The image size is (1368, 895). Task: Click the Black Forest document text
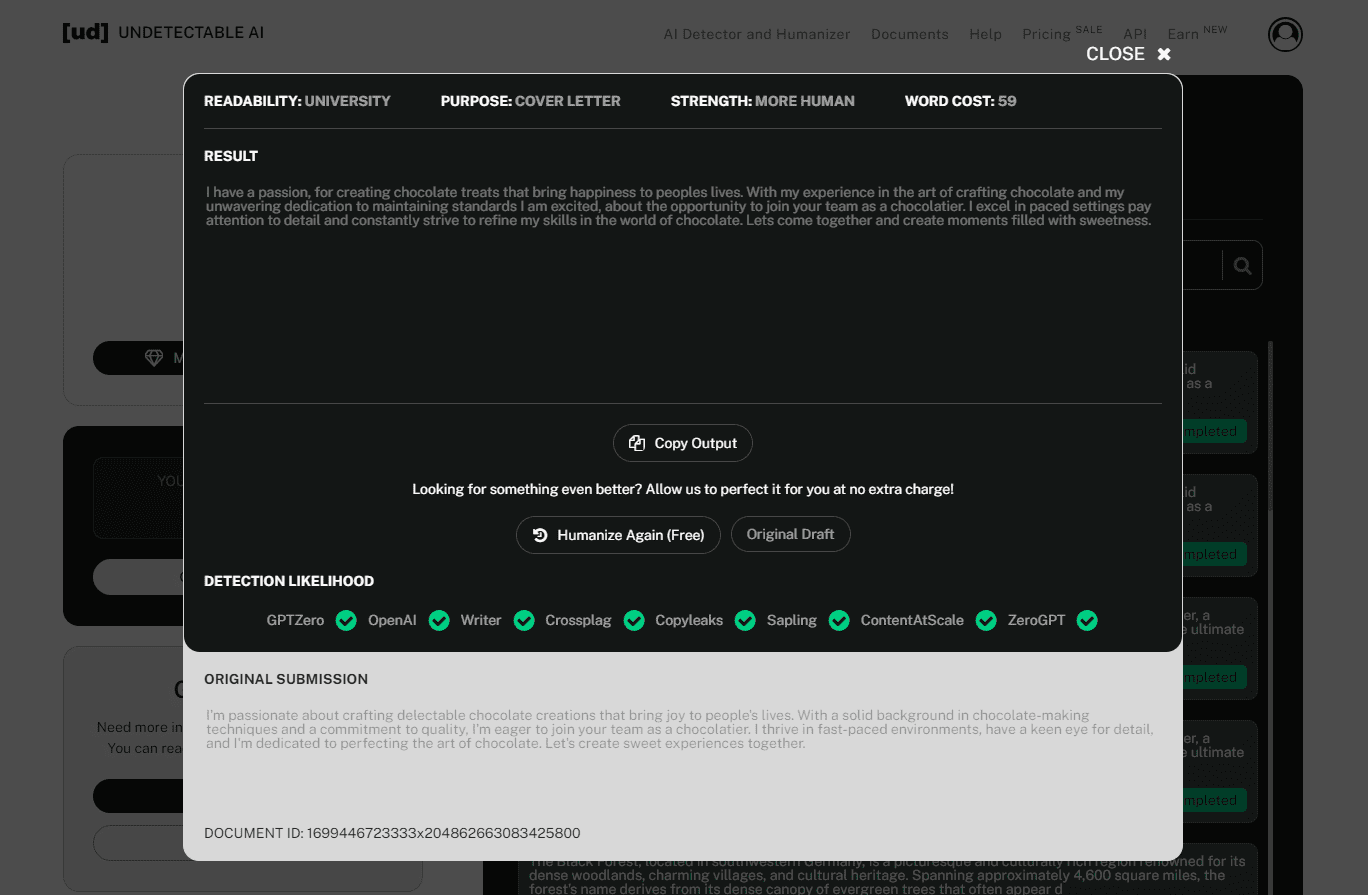click(888, 874)
